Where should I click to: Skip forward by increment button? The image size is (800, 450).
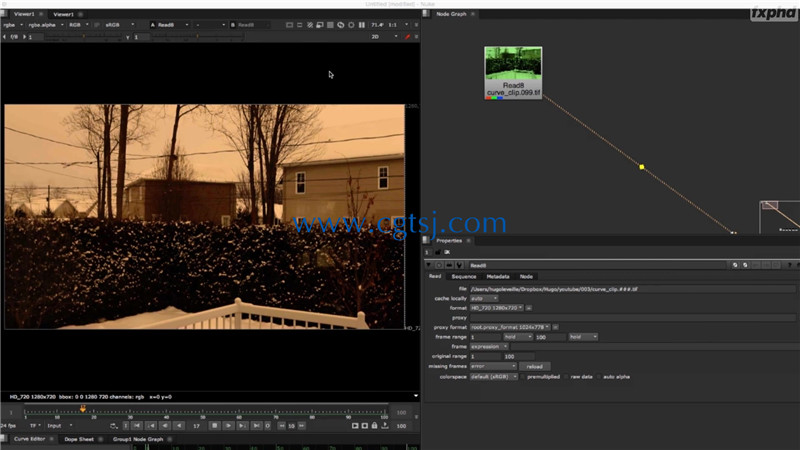302,426
